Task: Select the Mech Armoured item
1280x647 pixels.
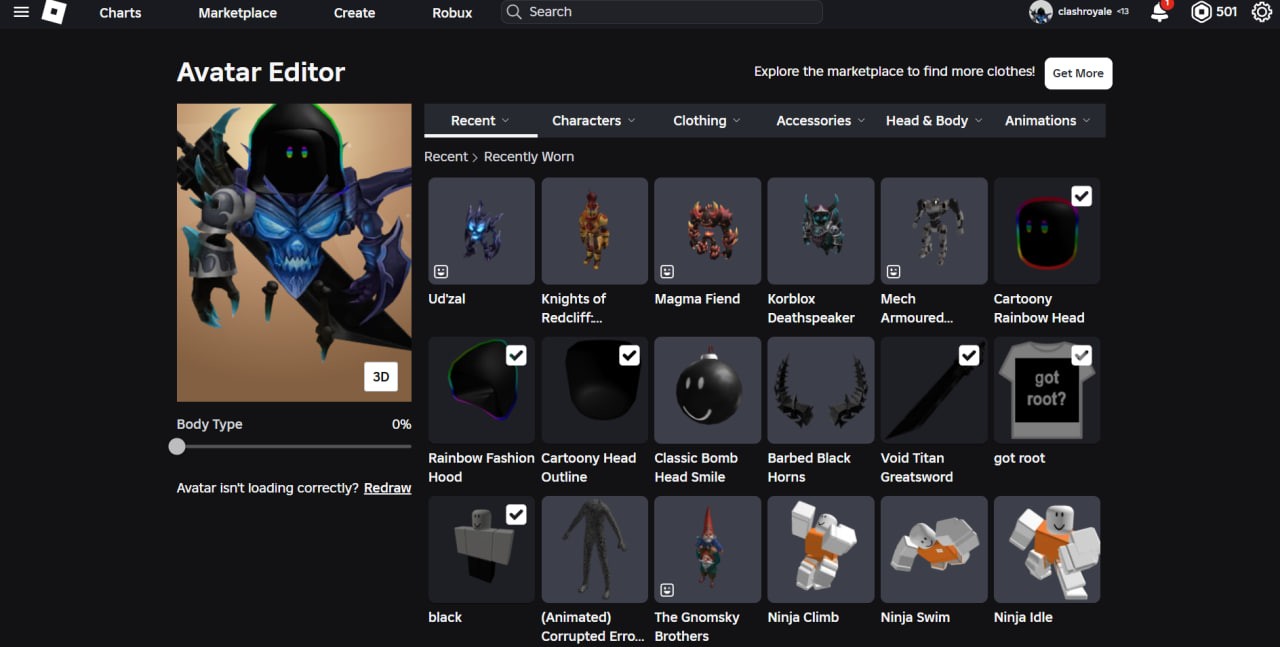Action: 933,231
